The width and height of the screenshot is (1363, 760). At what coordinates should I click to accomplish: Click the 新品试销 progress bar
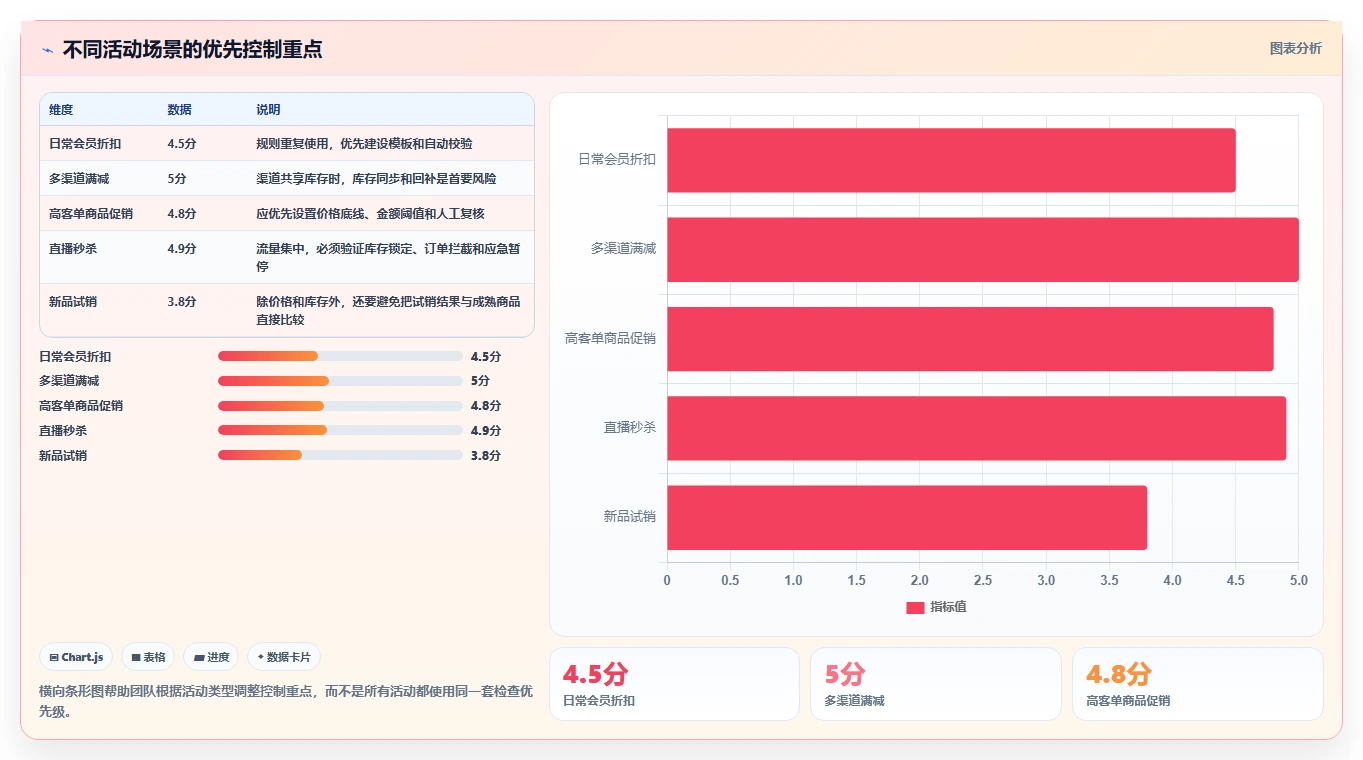pyautogui.click(x=340, y=456)
